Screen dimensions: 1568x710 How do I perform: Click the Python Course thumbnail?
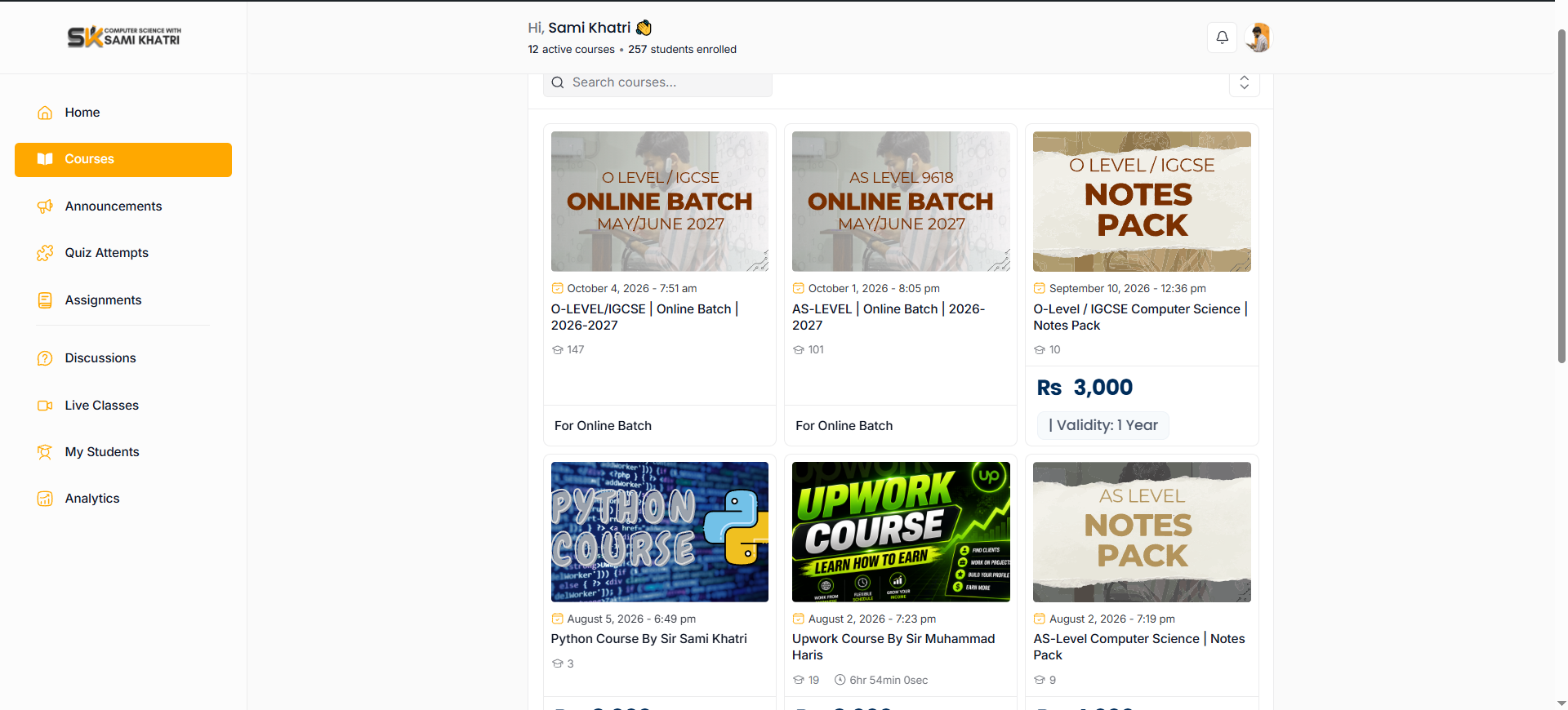pos(660,532)
